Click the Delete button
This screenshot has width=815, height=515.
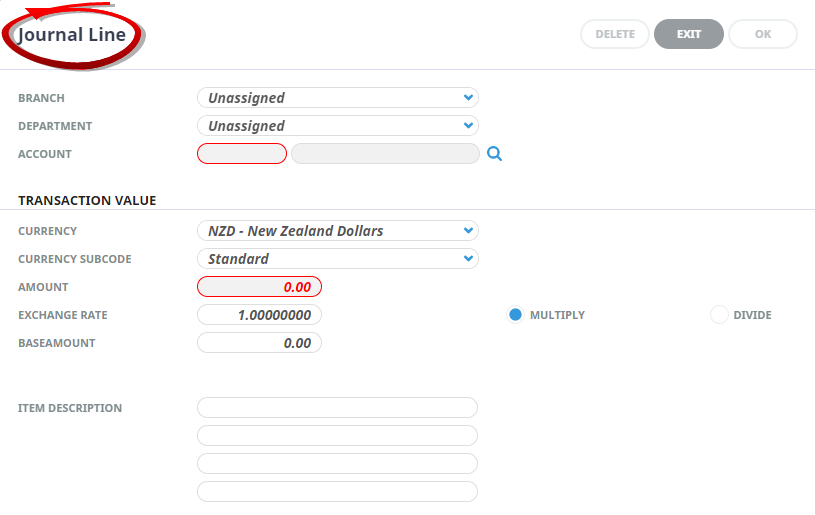(615, 34)
